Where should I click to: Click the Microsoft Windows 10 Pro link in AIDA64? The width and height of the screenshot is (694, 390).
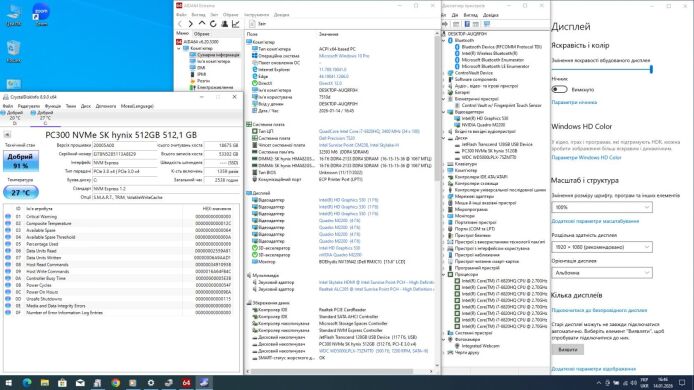pyautogui.click(x=344, y=56)
